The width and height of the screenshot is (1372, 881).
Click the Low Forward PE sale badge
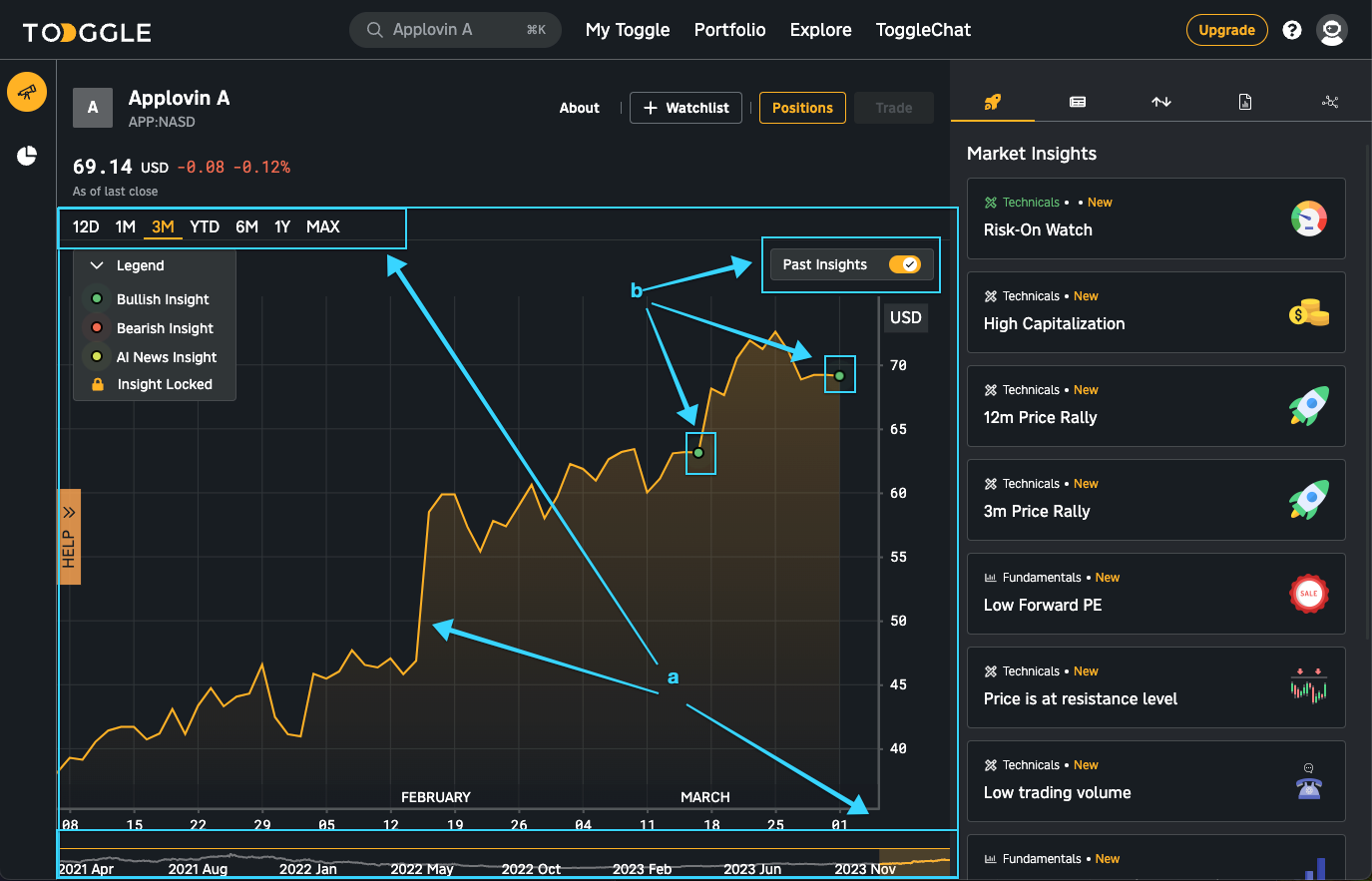click(1308, 594)
